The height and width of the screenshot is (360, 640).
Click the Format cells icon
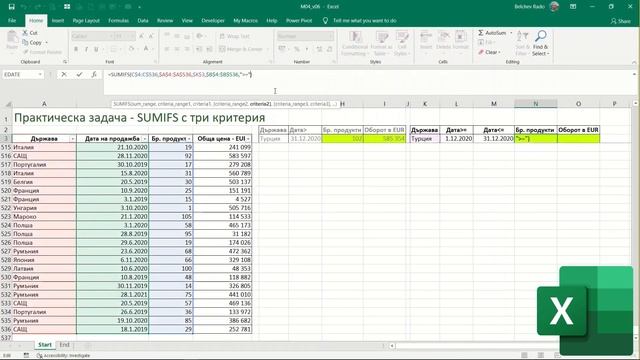[460, 37]
